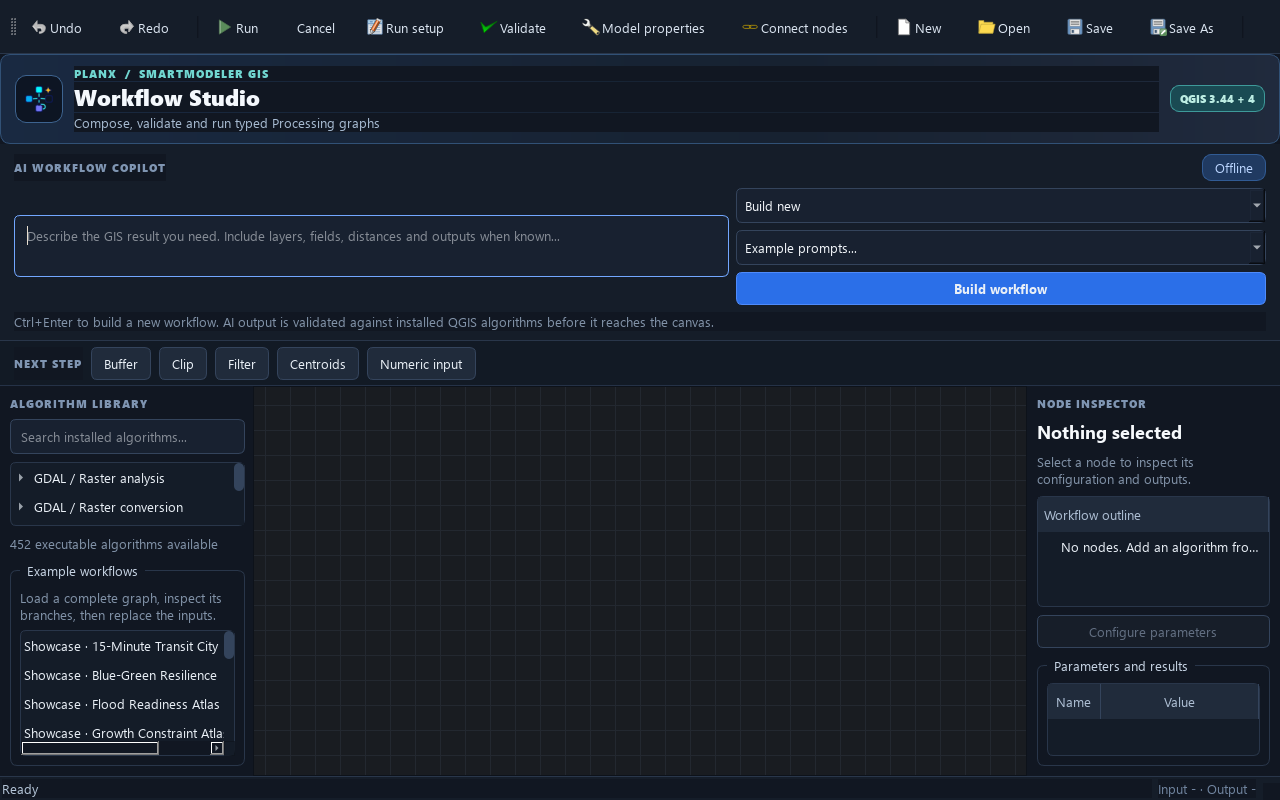Open the Build new mode dropdown
Viewport: 1280px width, 800px height.
pyautogui.click(x=1000, y=206)
